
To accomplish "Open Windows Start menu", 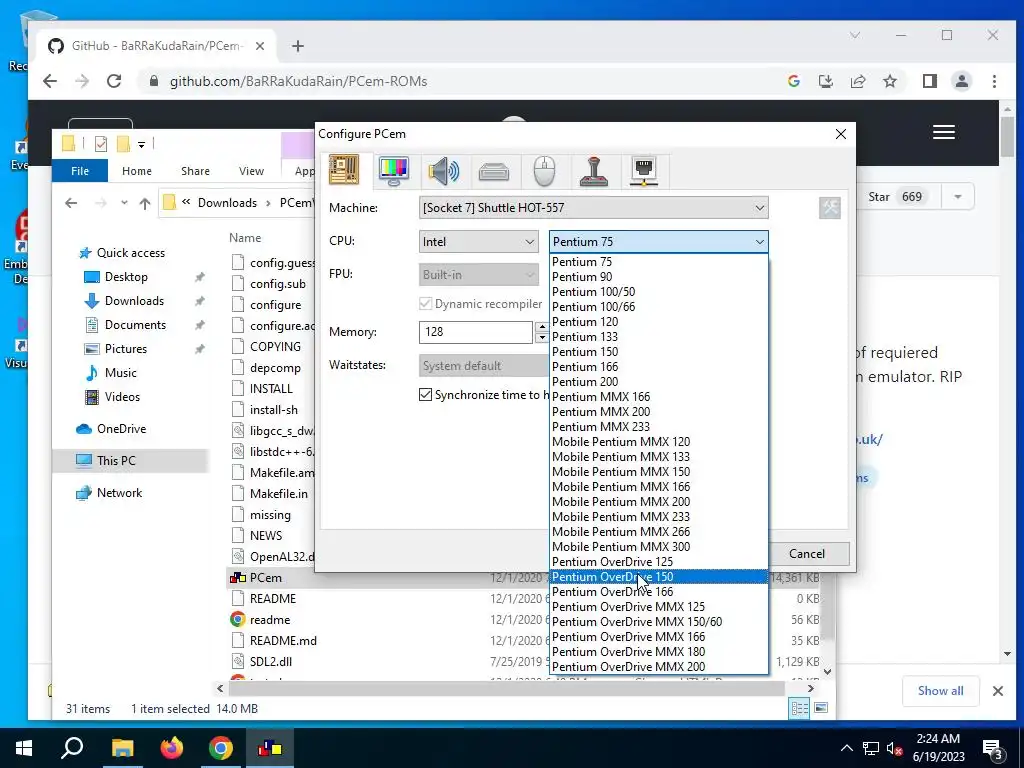I will tap(24, 748).
